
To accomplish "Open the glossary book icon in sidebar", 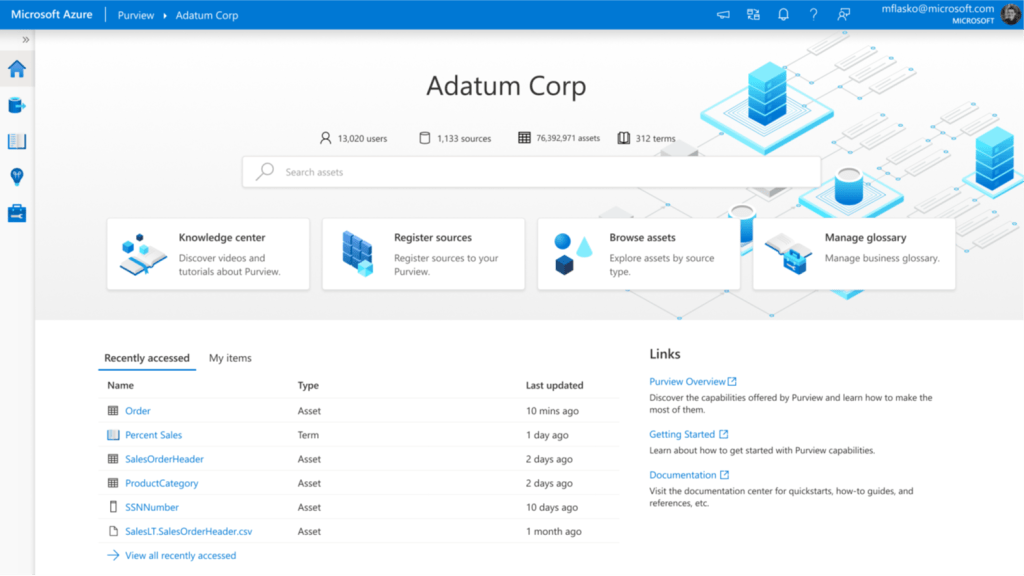I will 17,141.
